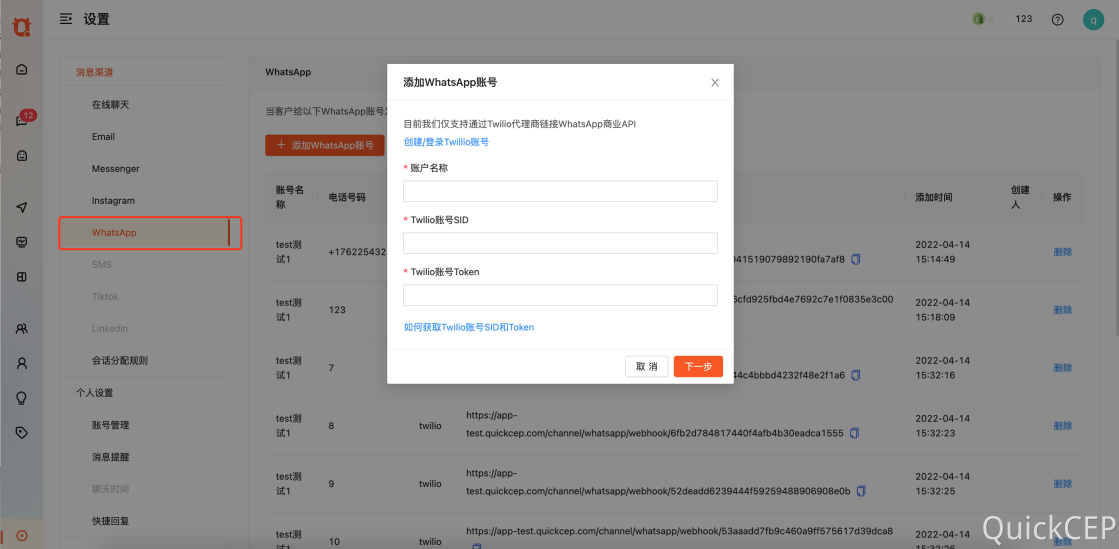Click the Shopify store icon in header
The image size is (1119, 549).
point(978,19)
